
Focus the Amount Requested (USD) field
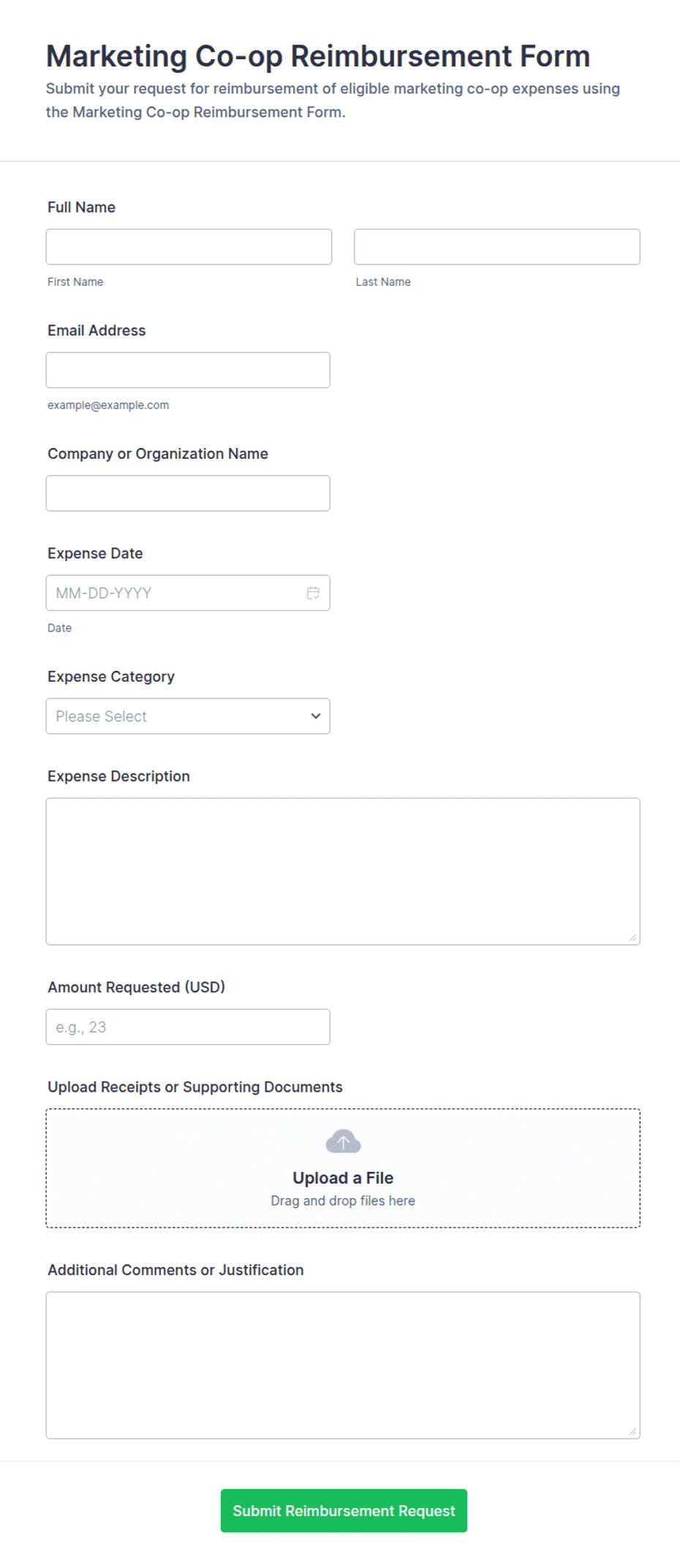(x=188, y=1027)
